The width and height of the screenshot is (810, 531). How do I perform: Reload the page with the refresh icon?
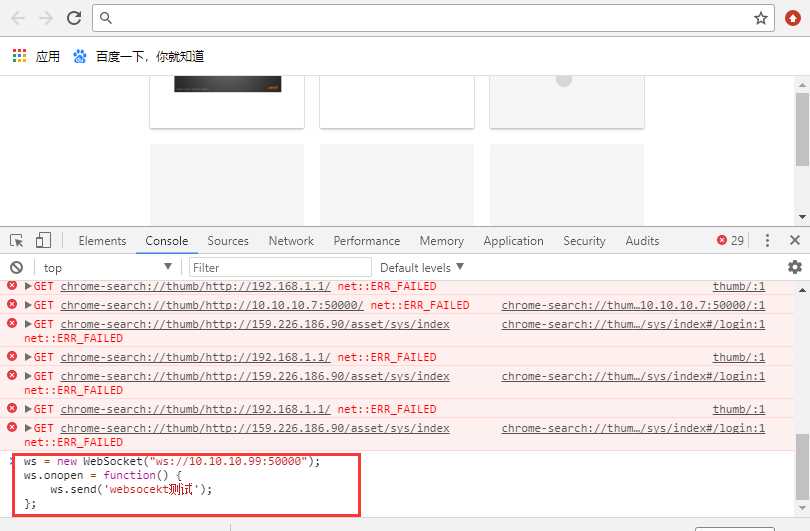[x=74, y=18]
